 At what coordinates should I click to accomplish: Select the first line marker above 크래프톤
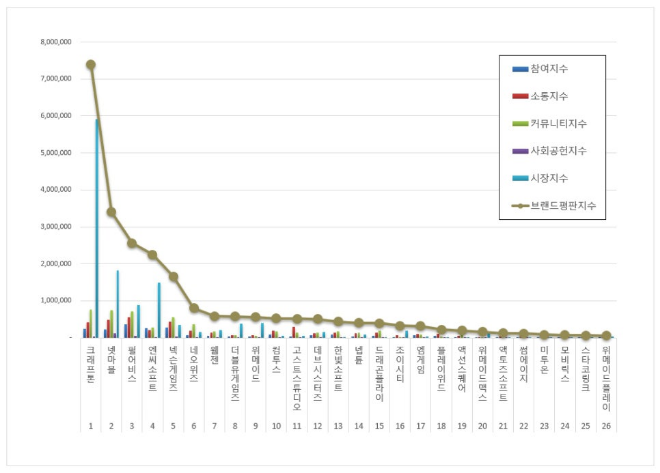90,65
